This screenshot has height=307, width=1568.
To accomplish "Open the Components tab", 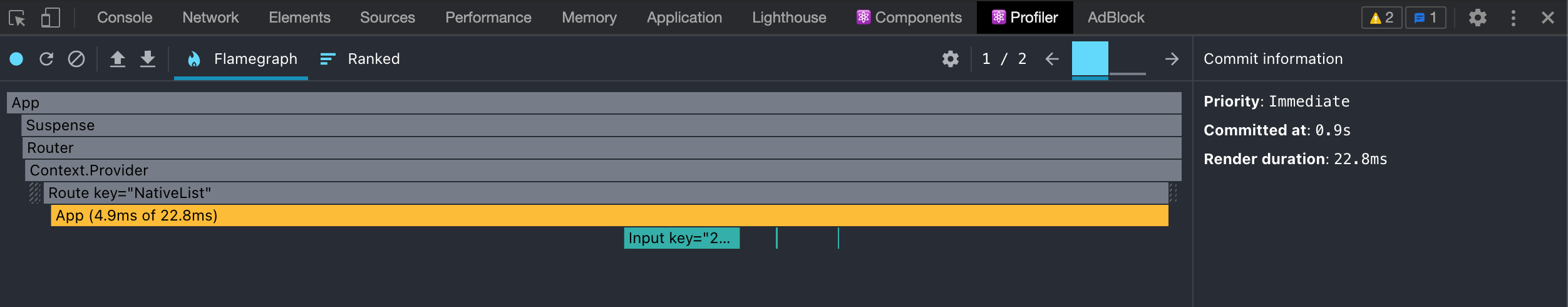I will (909, 18).
